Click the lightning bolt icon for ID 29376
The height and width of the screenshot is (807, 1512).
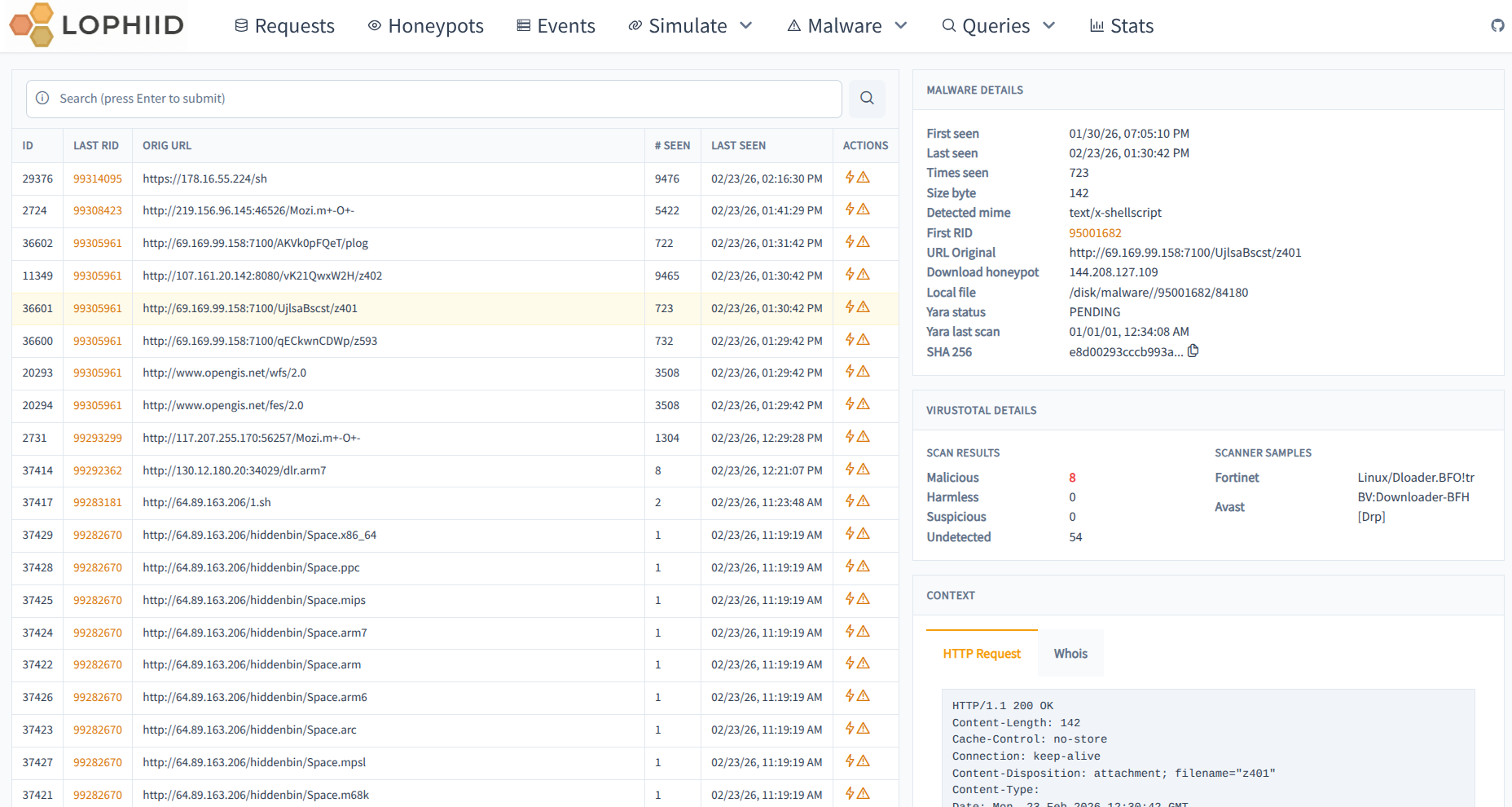pyautogui.click(x=850, y=177)
